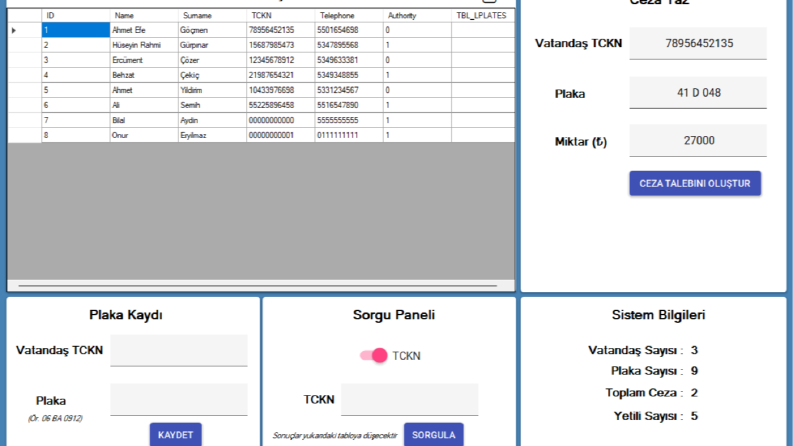Select the TCKN cell 15687985473
Screen dimensions: 793x446
(x=280, y=45)
